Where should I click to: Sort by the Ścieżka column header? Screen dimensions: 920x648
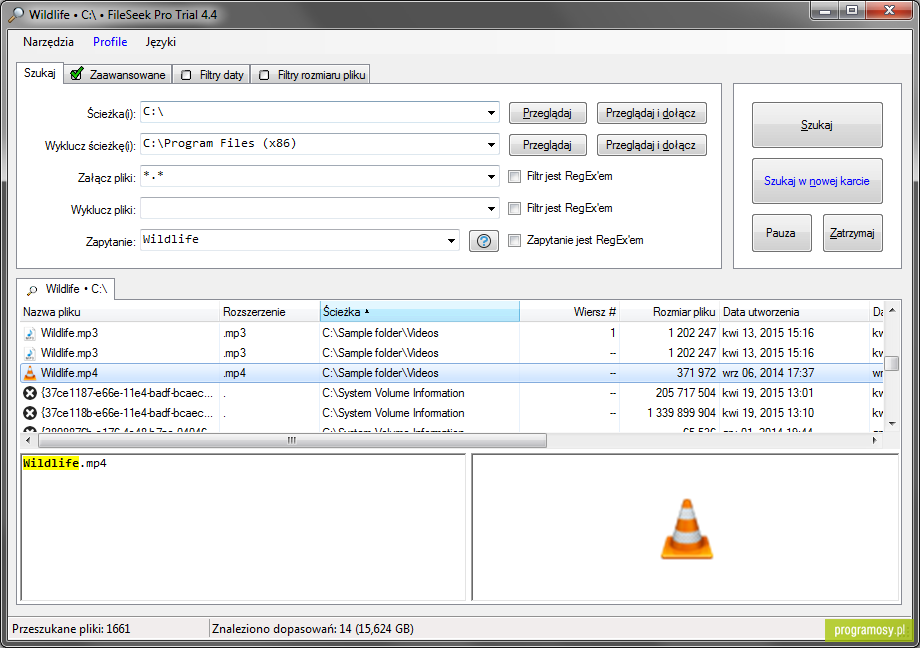[x=420, y=312]
